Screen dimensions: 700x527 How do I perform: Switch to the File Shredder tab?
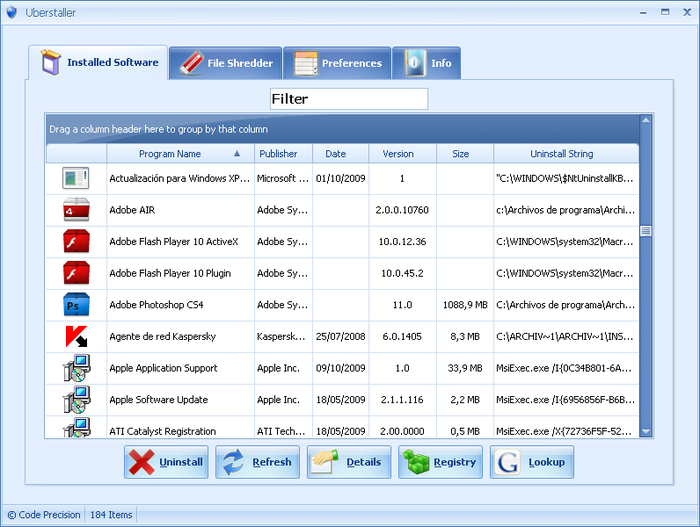(225, 63)
